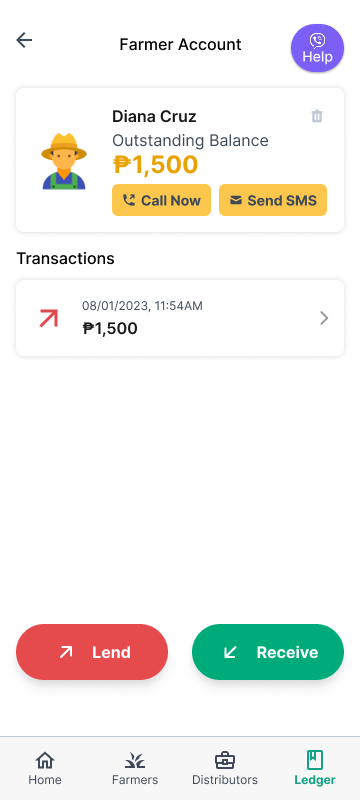Open the purple Help bubble

[x=317, y=48]
